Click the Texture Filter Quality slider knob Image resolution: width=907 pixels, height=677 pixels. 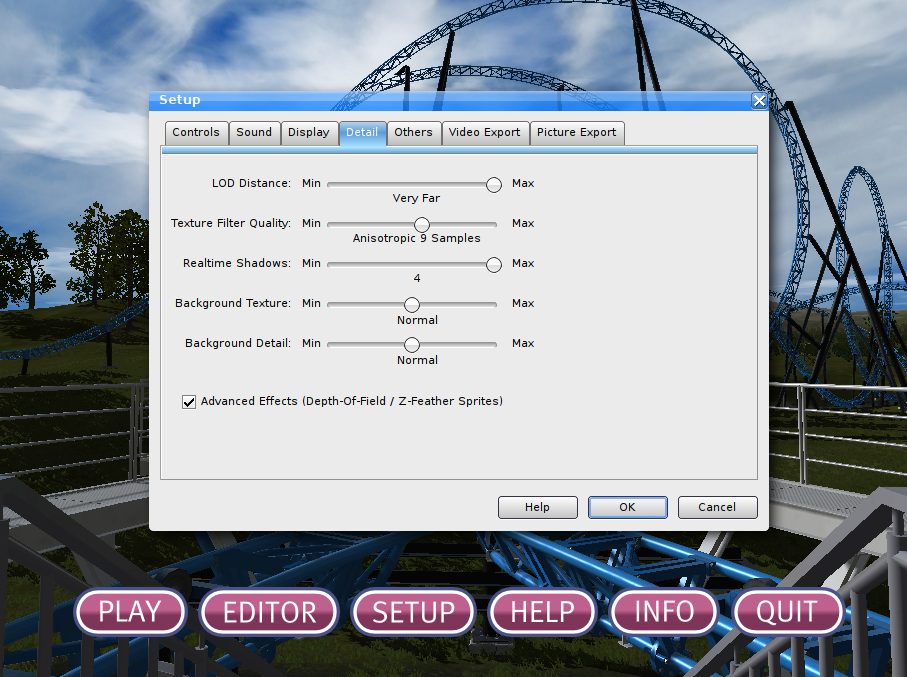(x=422, y=224)
